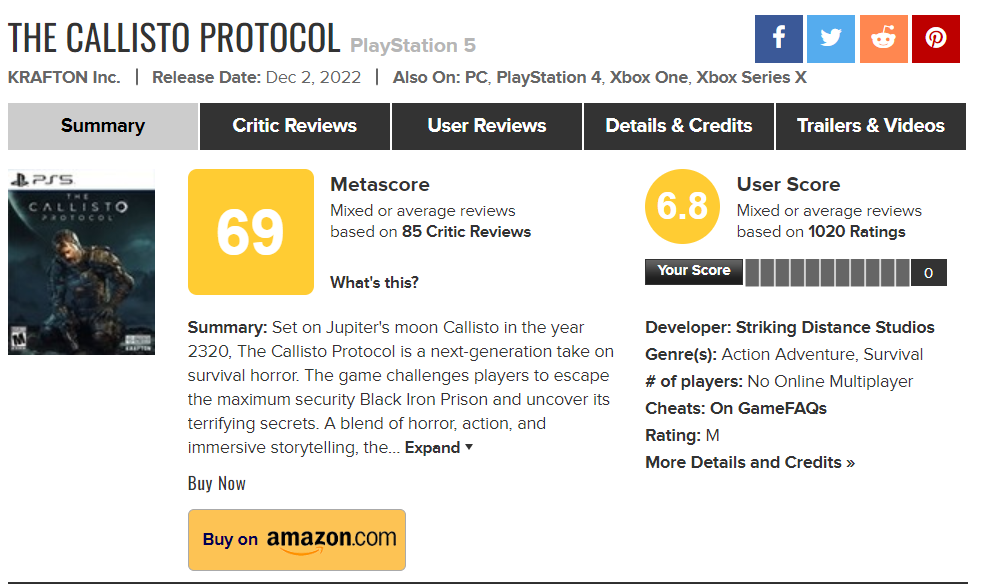This screenshot has height=584, width=995.
Task: Switch to the Critic Reviews tab
Action: point(294,126)
